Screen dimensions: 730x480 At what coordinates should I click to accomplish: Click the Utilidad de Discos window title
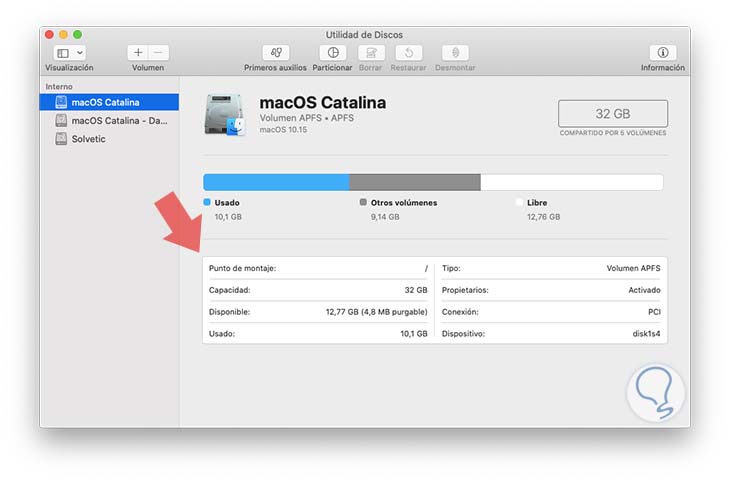point(364,35)
